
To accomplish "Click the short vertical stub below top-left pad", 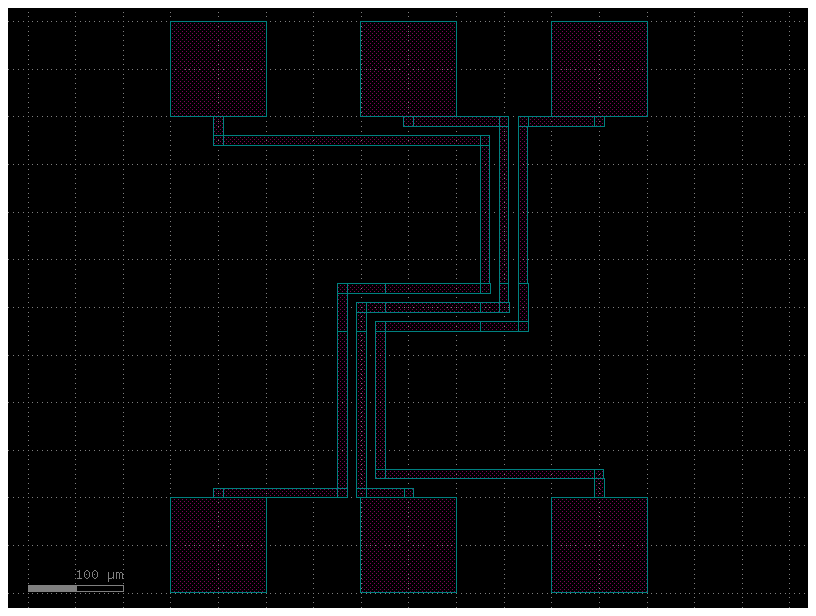I will pyautogui.click(x=218, y=128).
